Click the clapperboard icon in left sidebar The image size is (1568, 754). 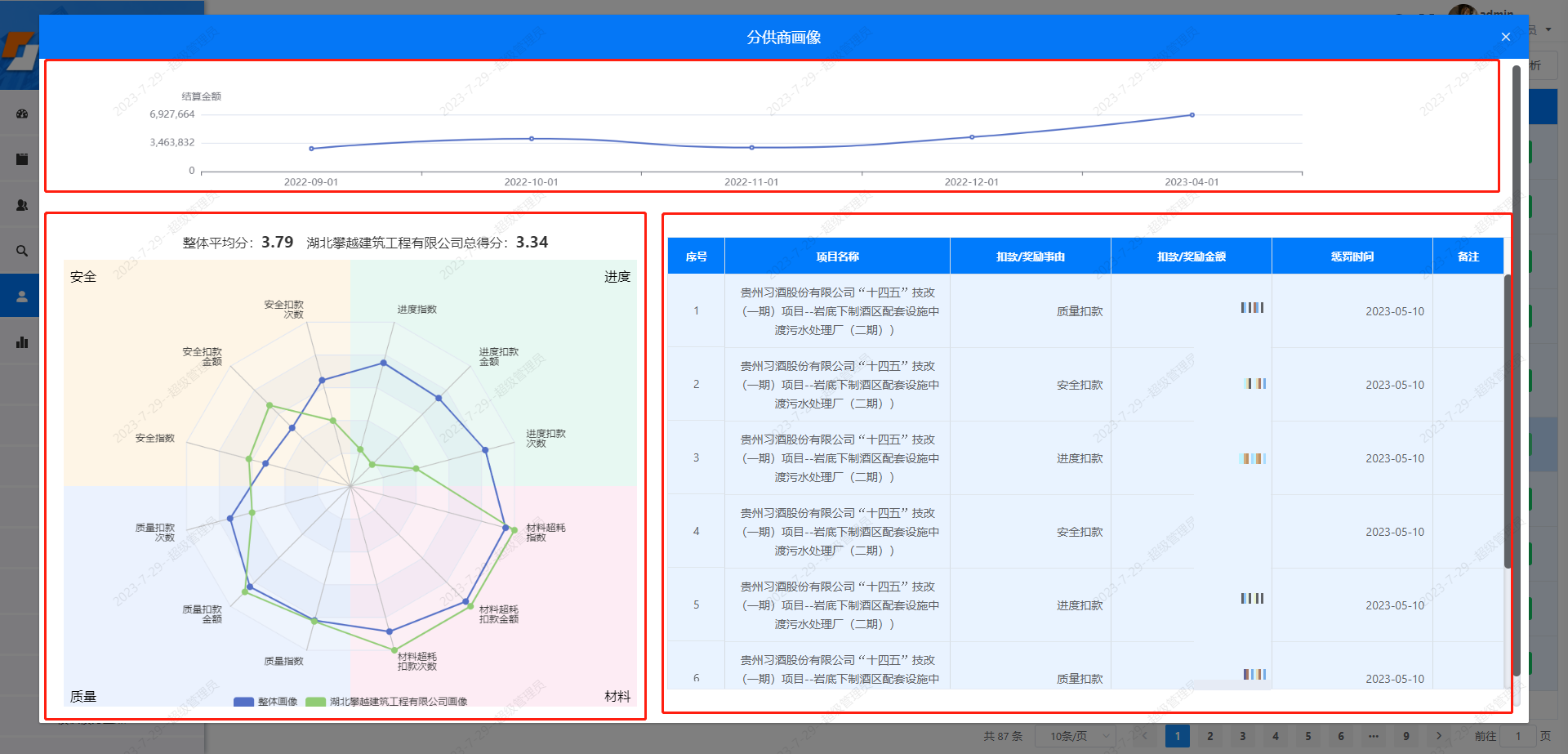click(22, 159)
